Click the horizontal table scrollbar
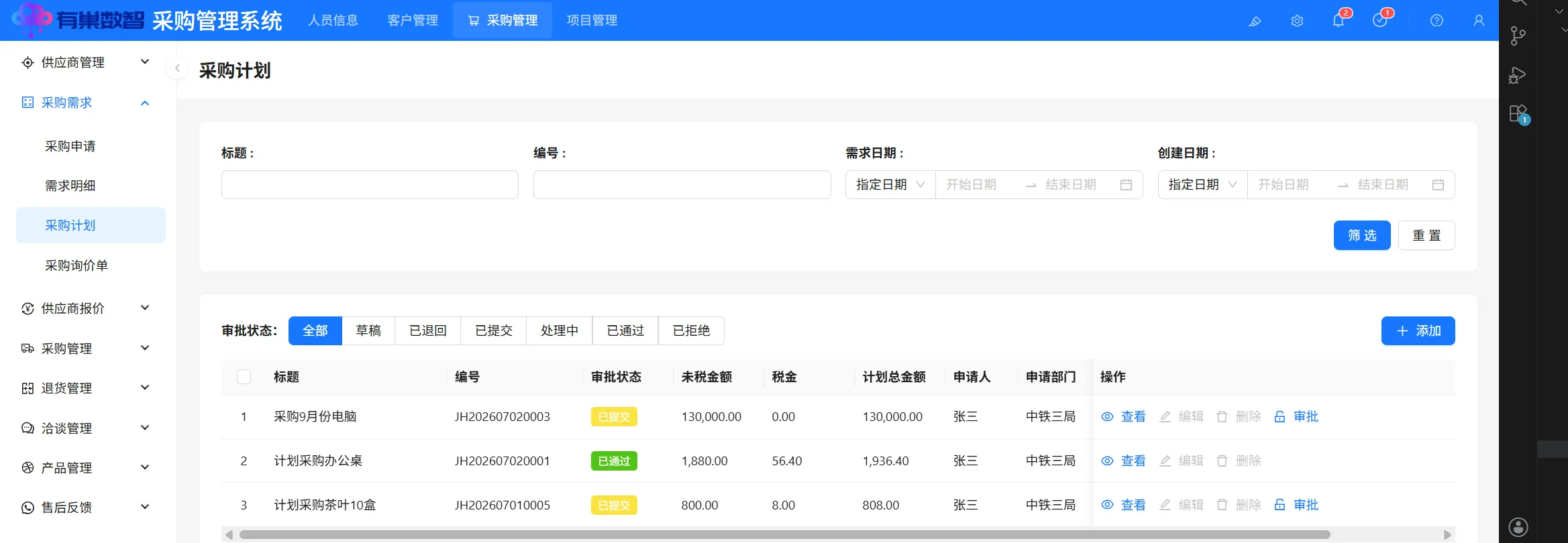This screenshot has width=1568, height=543. click(x=784, y=535)
